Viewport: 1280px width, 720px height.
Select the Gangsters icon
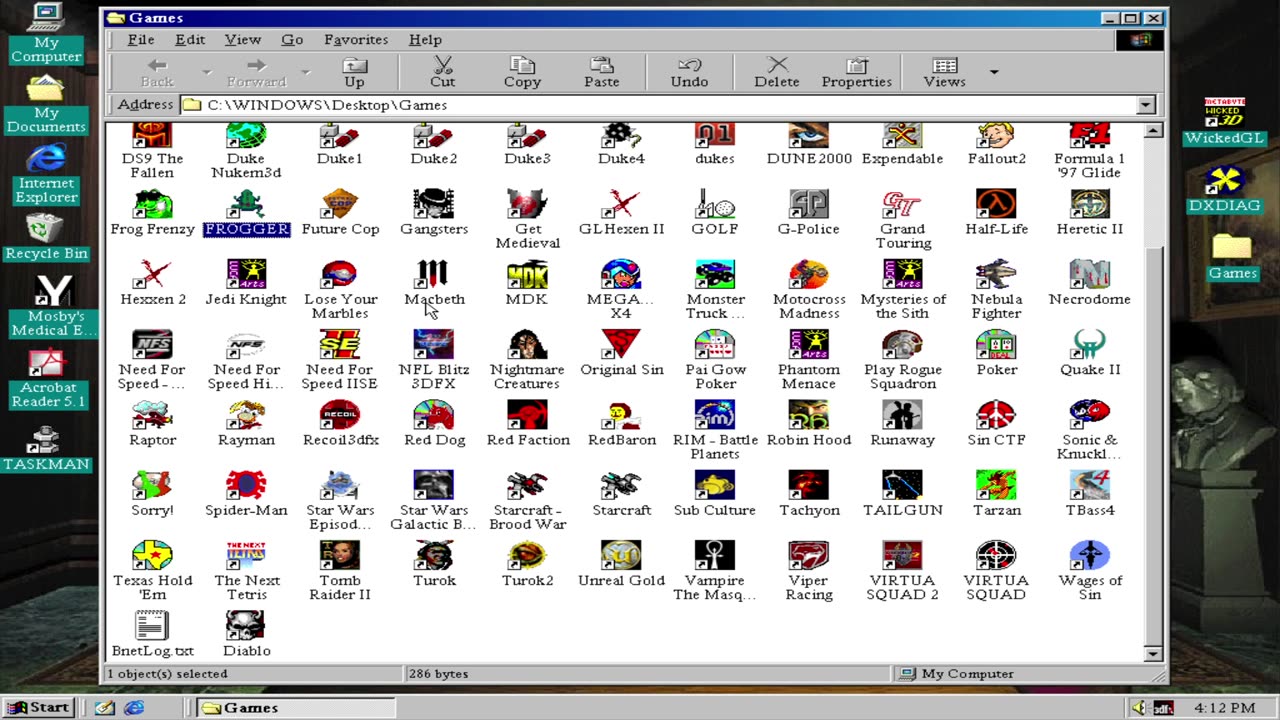point(434,205)
